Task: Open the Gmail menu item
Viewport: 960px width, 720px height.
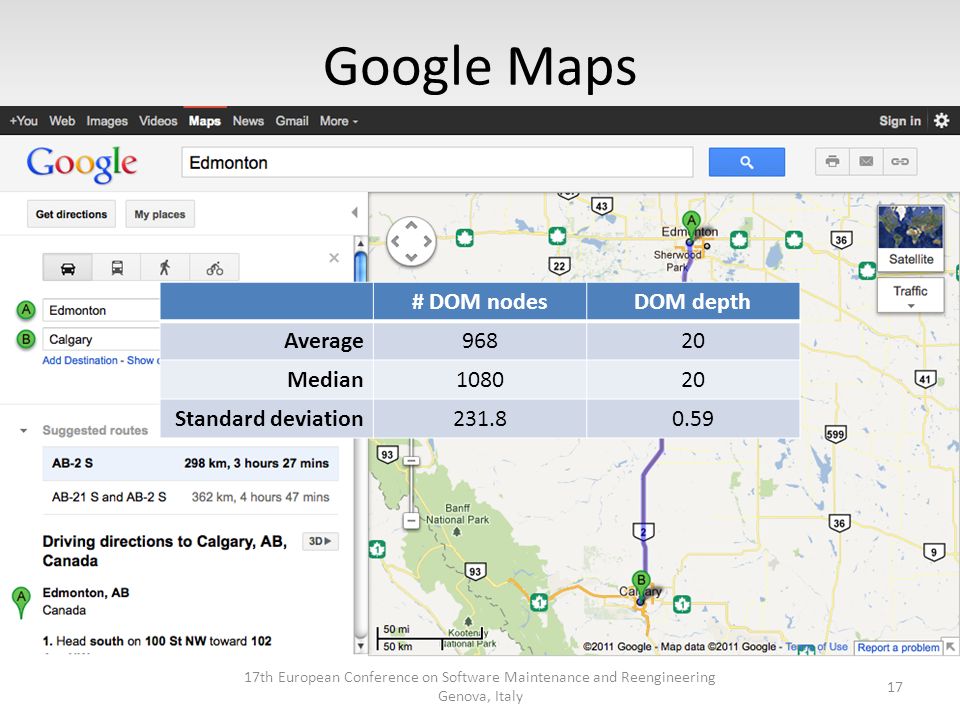Action: (x=292, y=121)
